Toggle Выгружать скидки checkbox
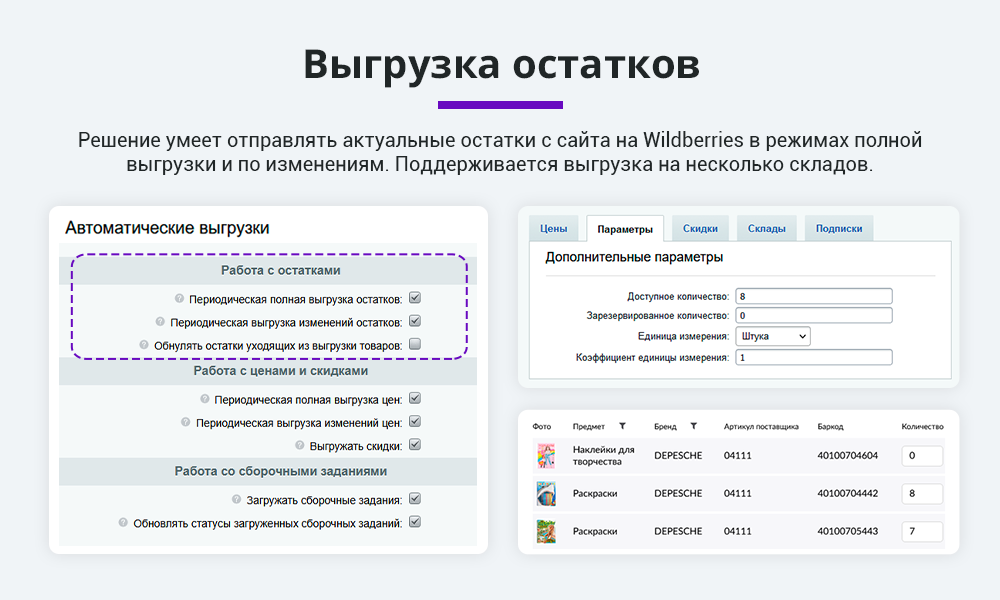The width and height of the screenshot is (1000, 600). pos(415,444)
